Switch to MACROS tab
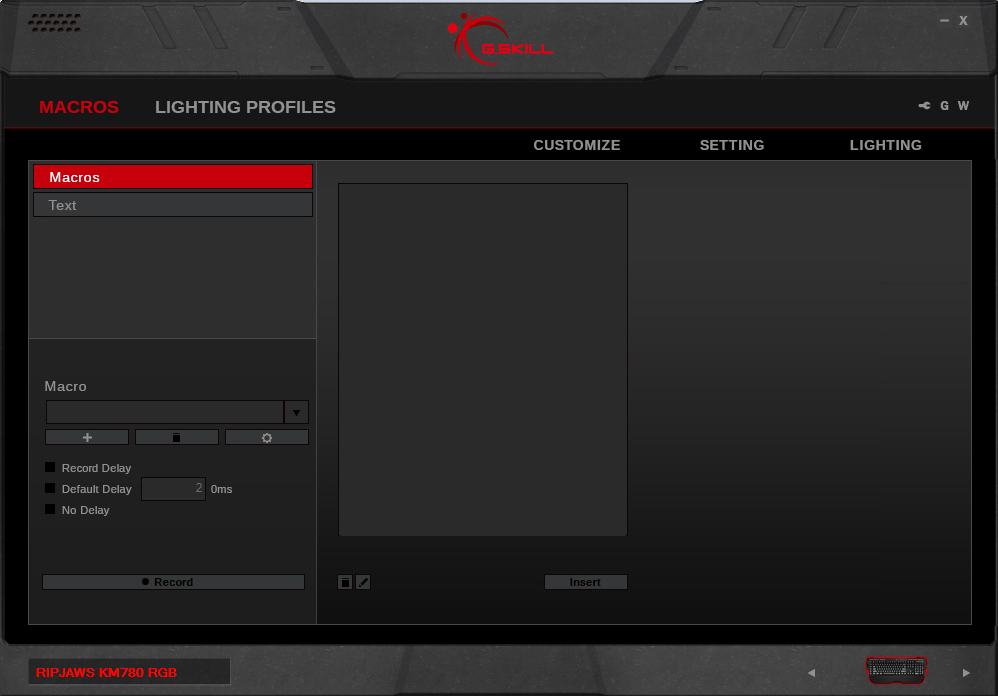This screenshot has height=696, width=998. (79, 107)
